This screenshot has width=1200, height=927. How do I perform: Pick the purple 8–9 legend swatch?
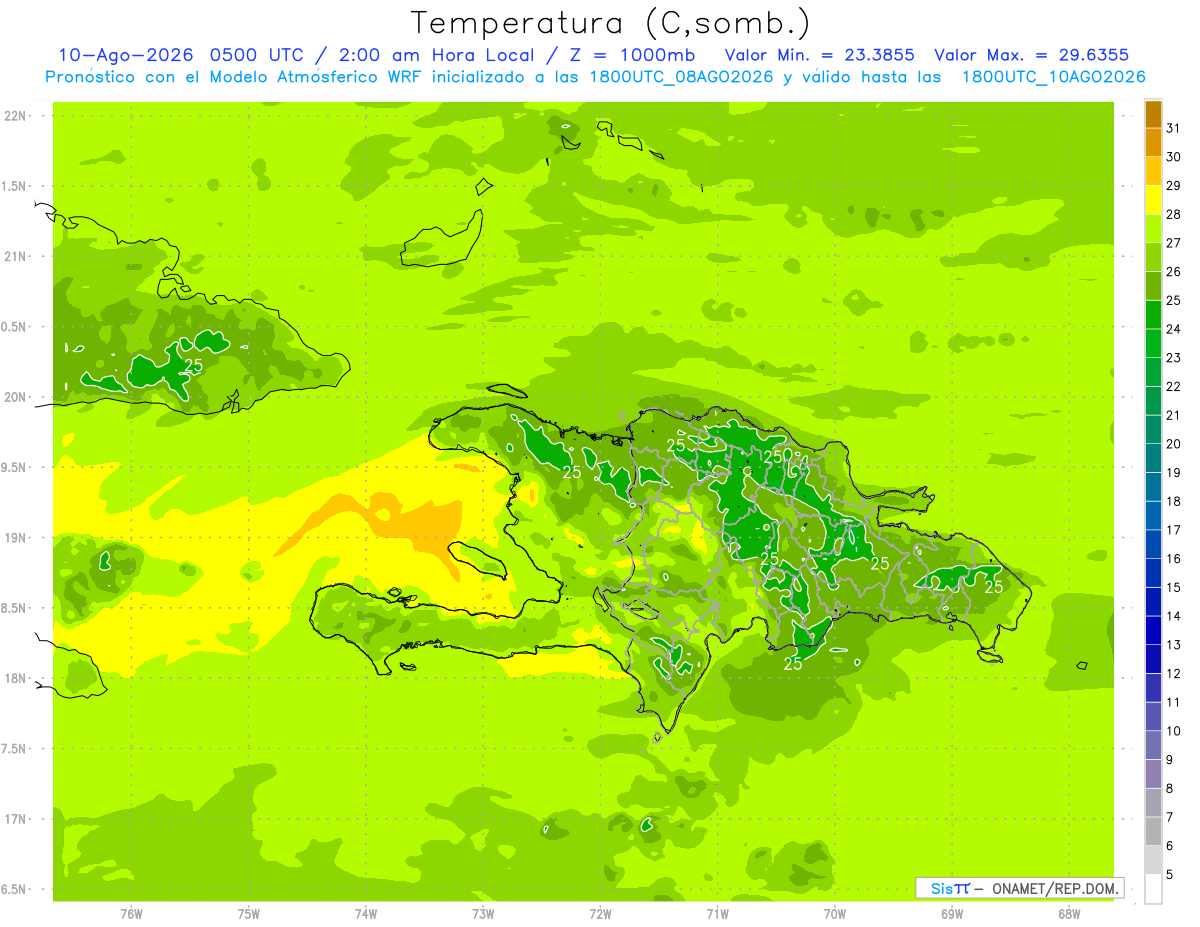click(x=1153, y=774)
